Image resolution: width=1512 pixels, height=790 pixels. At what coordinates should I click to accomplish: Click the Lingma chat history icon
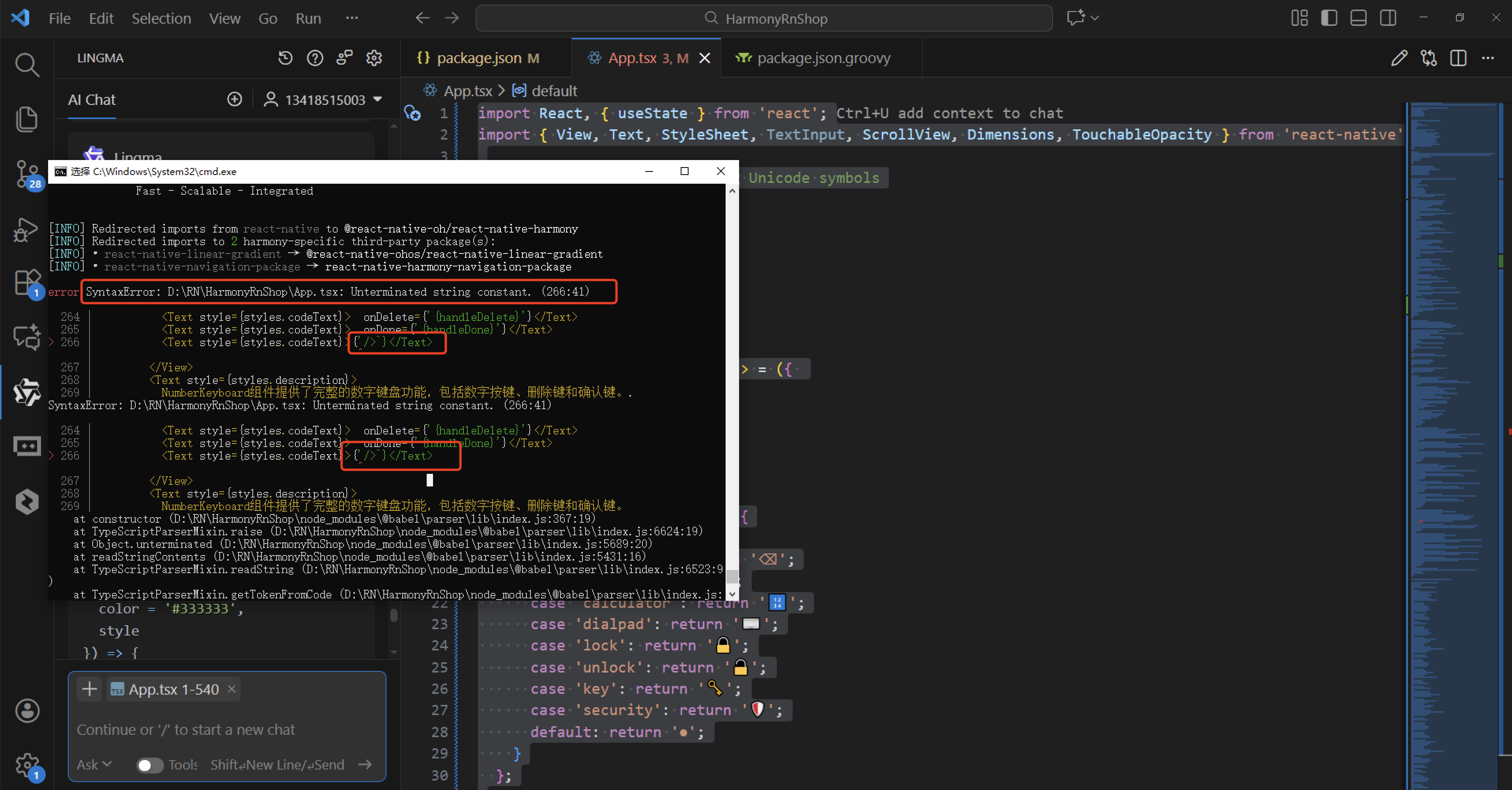(x=285, y=58)
